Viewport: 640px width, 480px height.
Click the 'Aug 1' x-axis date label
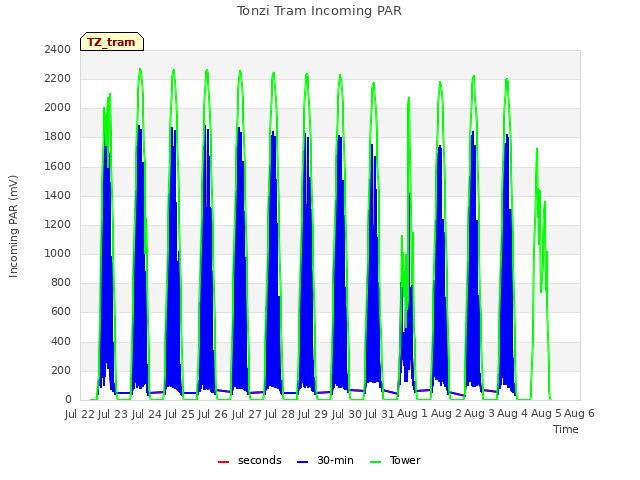tap(412, 414)
